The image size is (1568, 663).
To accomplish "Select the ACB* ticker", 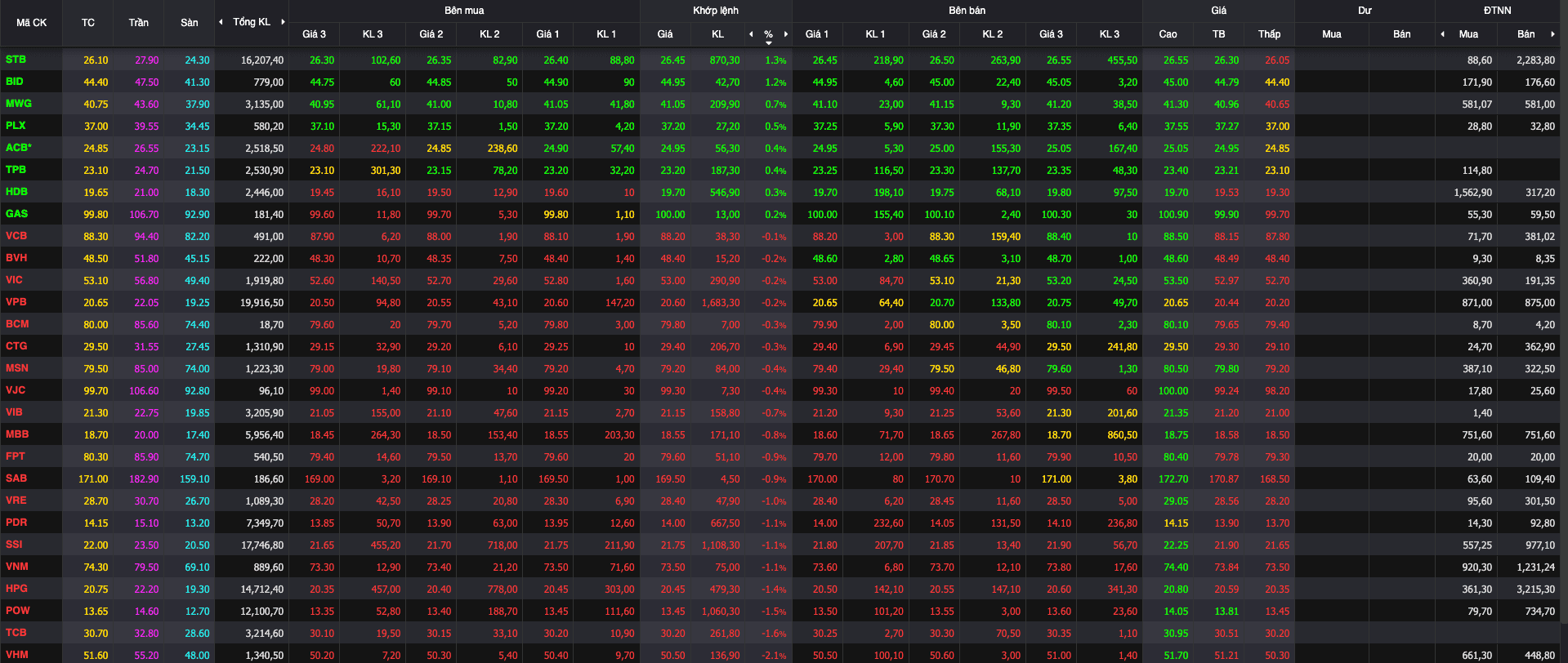I will [19, 148].
